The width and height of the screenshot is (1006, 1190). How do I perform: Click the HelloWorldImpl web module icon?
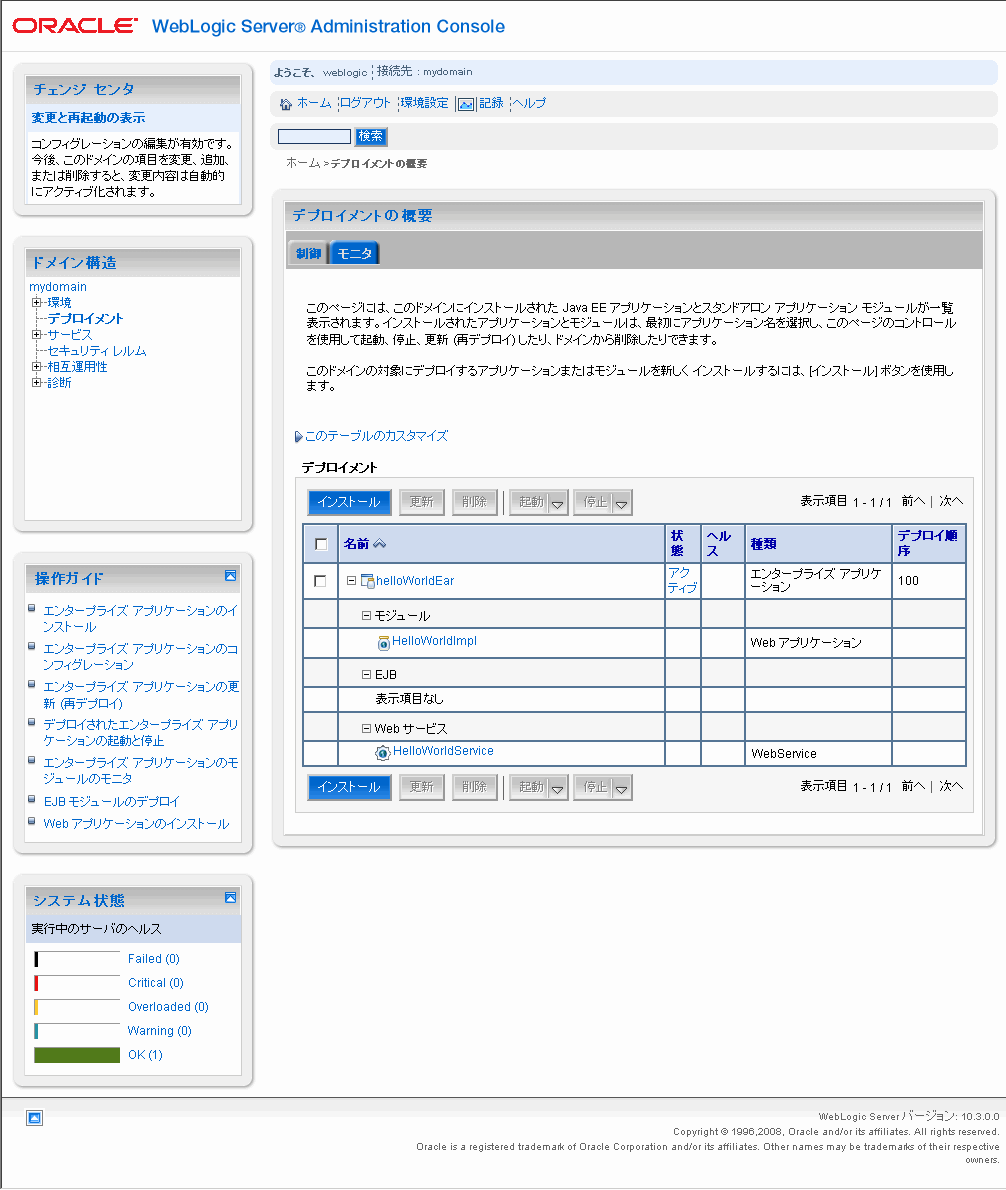pos(384,643)
